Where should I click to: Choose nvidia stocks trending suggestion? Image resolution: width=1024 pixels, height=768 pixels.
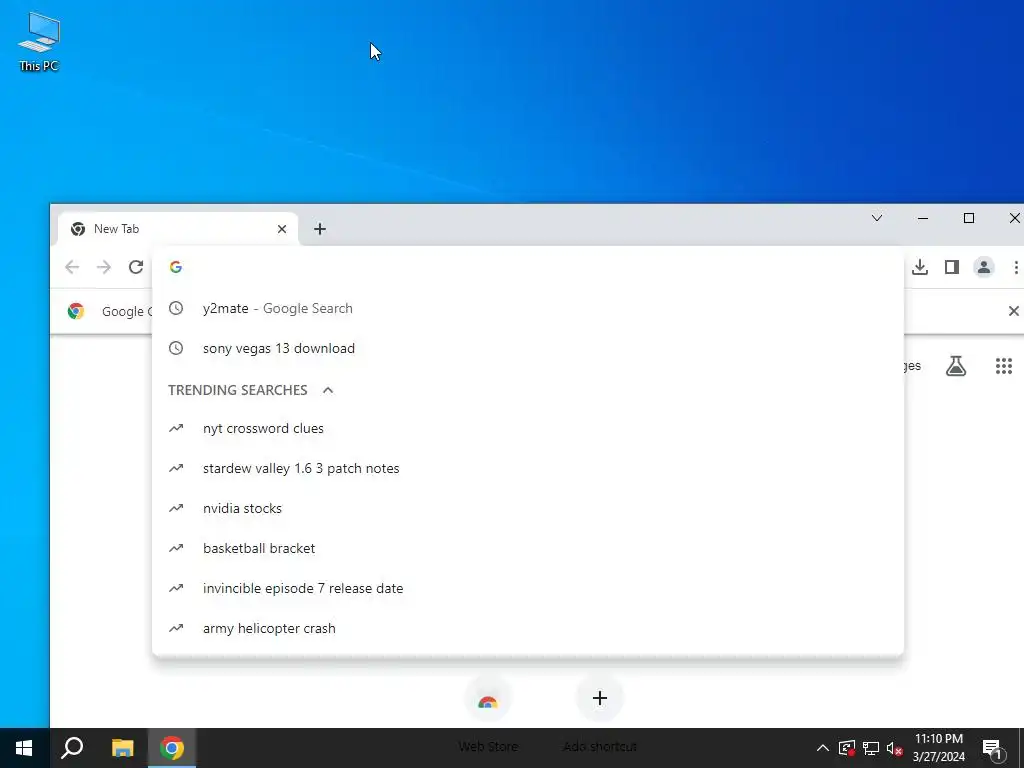pyautogui.click(x=528, y=508)
